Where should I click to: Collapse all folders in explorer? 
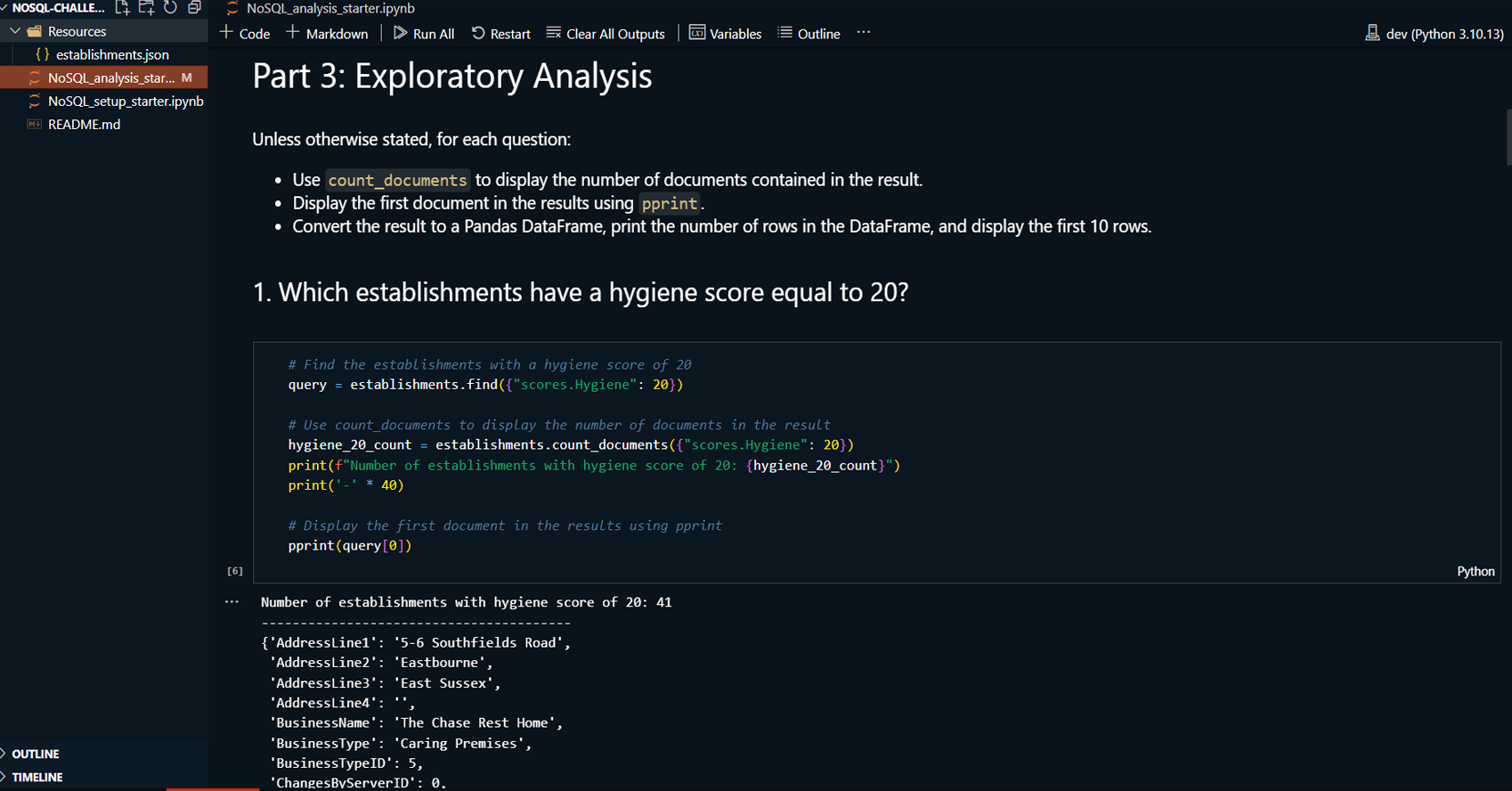(194, 8)
